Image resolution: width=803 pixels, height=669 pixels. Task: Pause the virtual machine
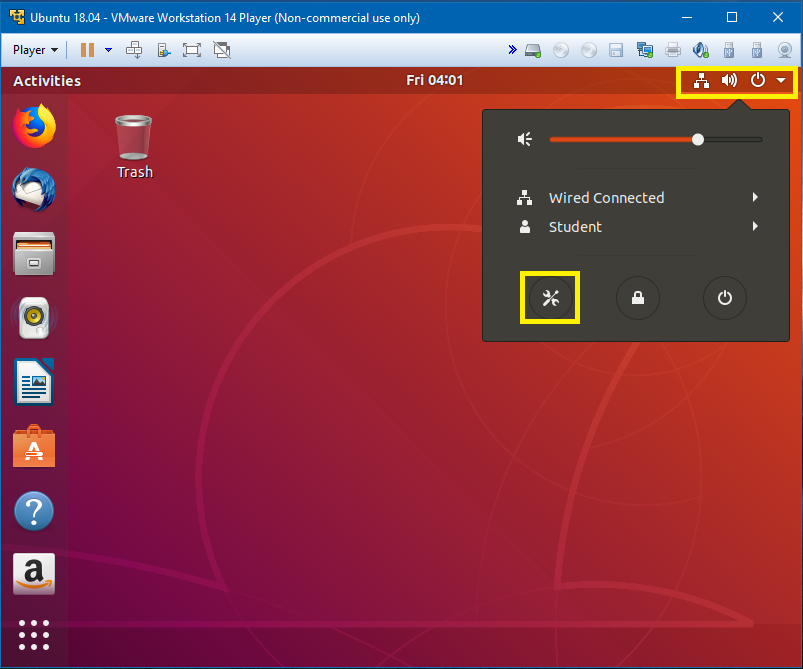point(88,50)
